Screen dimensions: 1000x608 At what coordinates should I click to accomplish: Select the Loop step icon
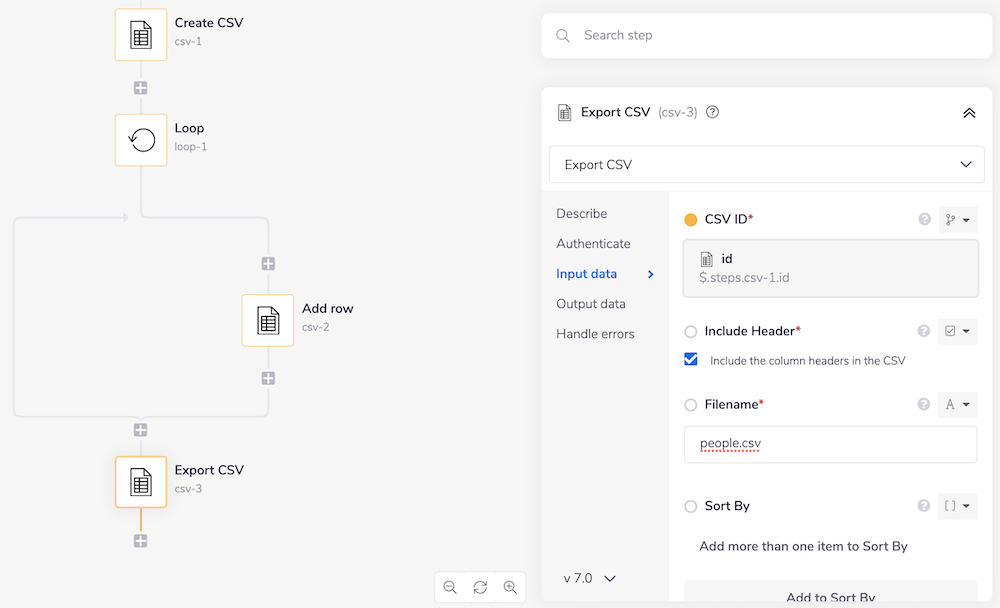[x=141, y=140]
